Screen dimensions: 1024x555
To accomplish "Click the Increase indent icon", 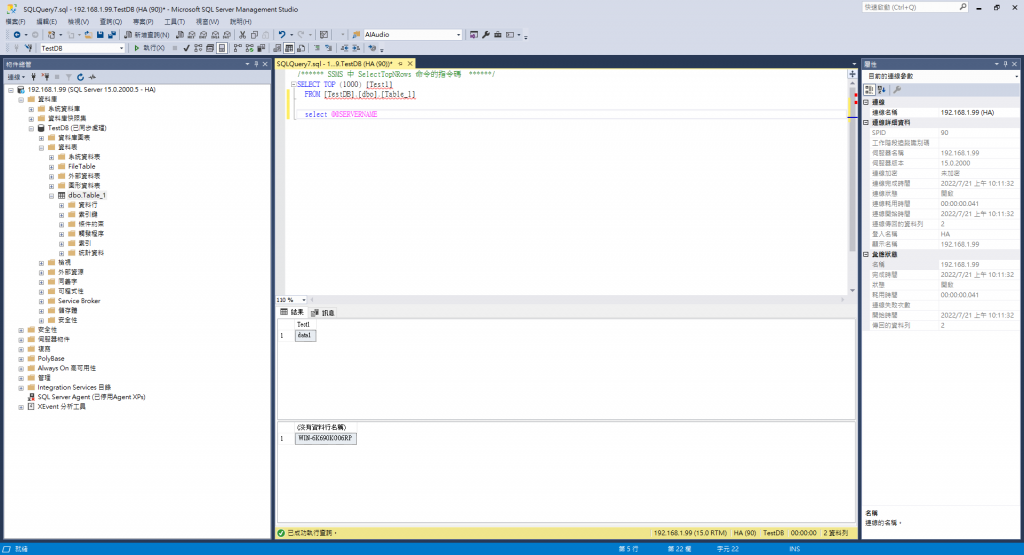I will point(356,48).
